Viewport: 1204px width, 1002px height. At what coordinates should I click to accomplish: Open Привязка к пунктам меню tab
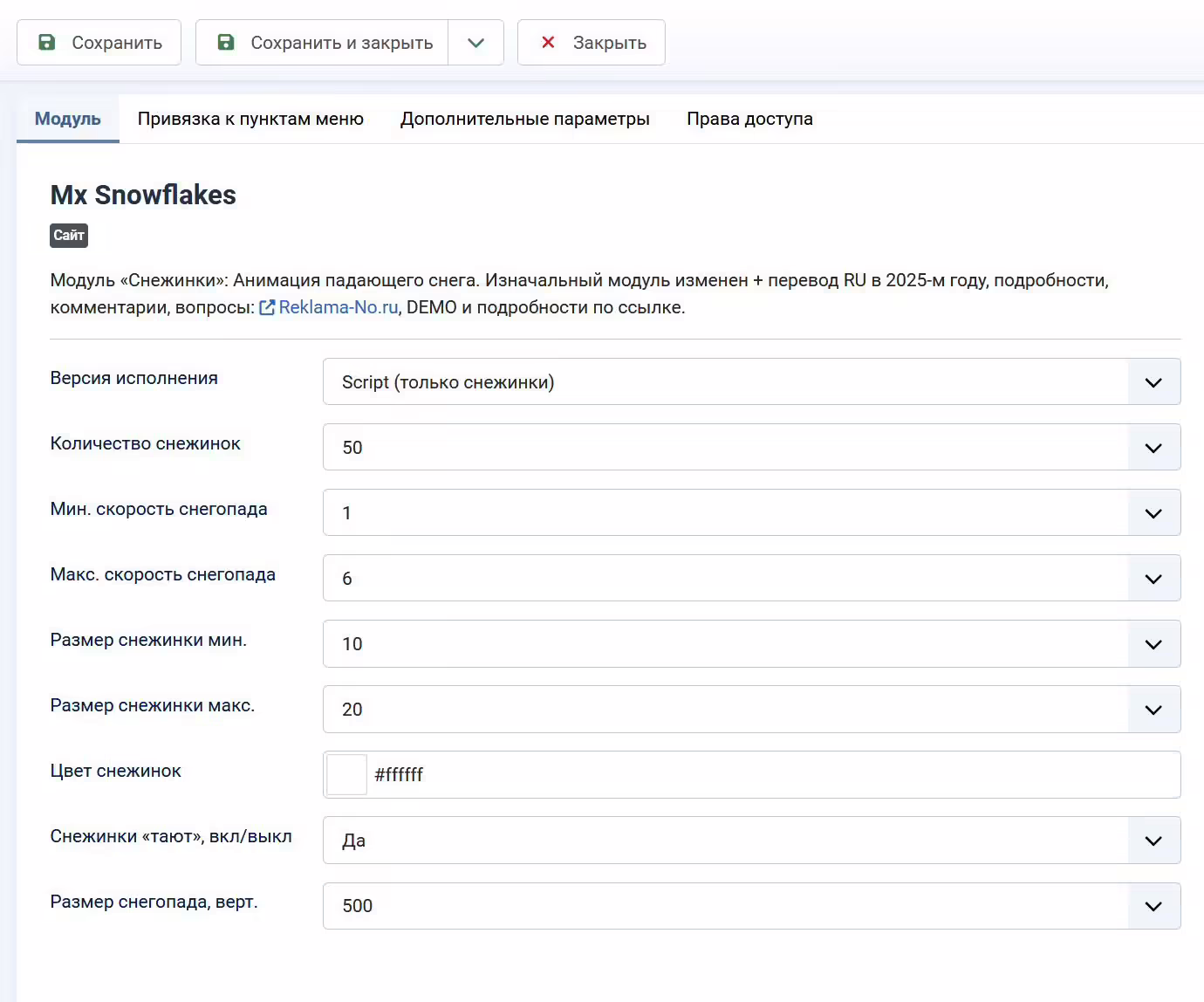250,119
